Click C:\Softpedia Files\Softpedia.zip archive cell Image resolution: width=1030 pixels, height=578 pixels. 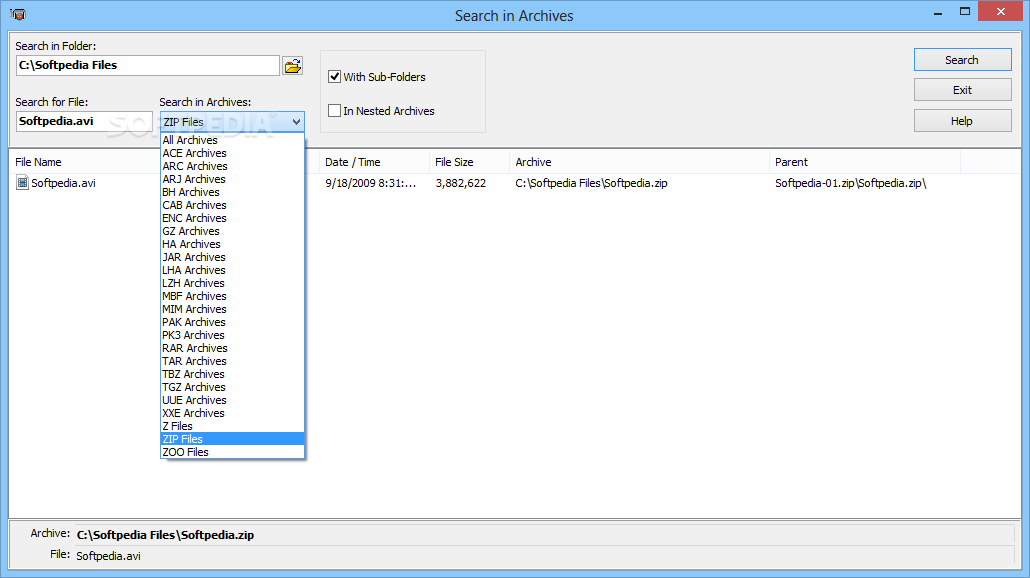coord(591,183)
